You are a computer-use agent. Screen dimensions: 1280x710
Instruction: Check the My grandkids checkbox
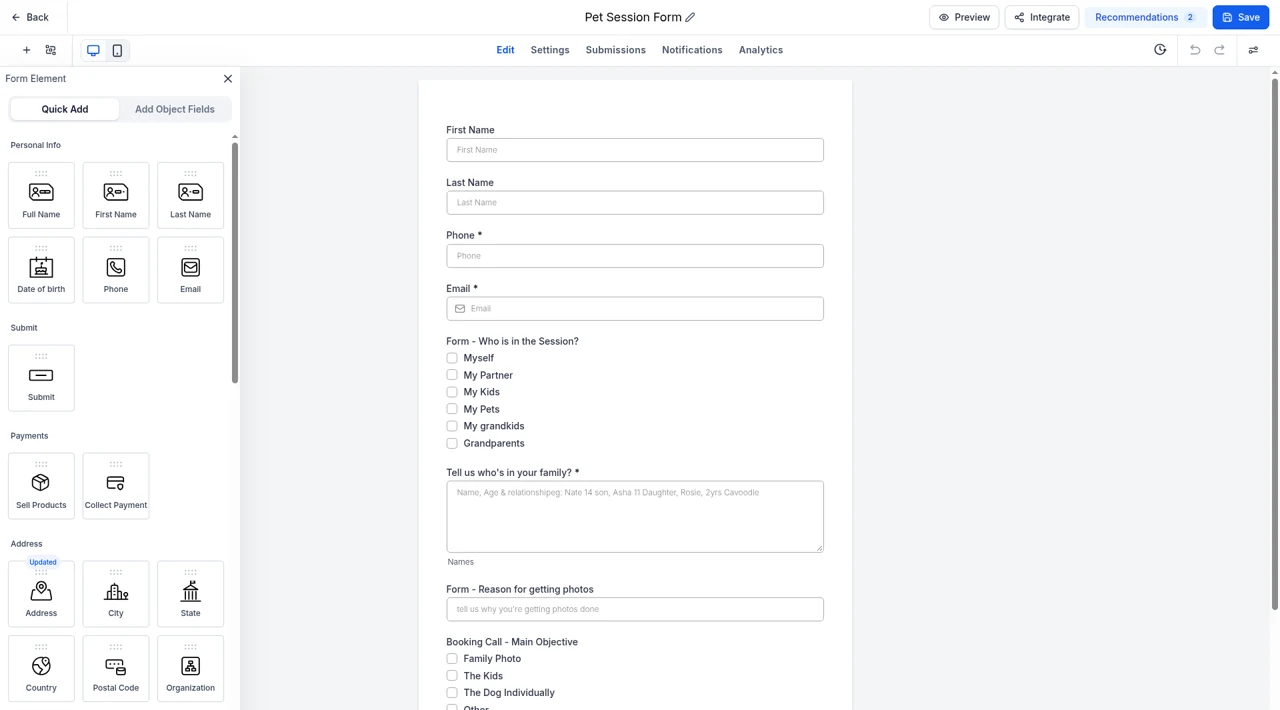[452, 426]
